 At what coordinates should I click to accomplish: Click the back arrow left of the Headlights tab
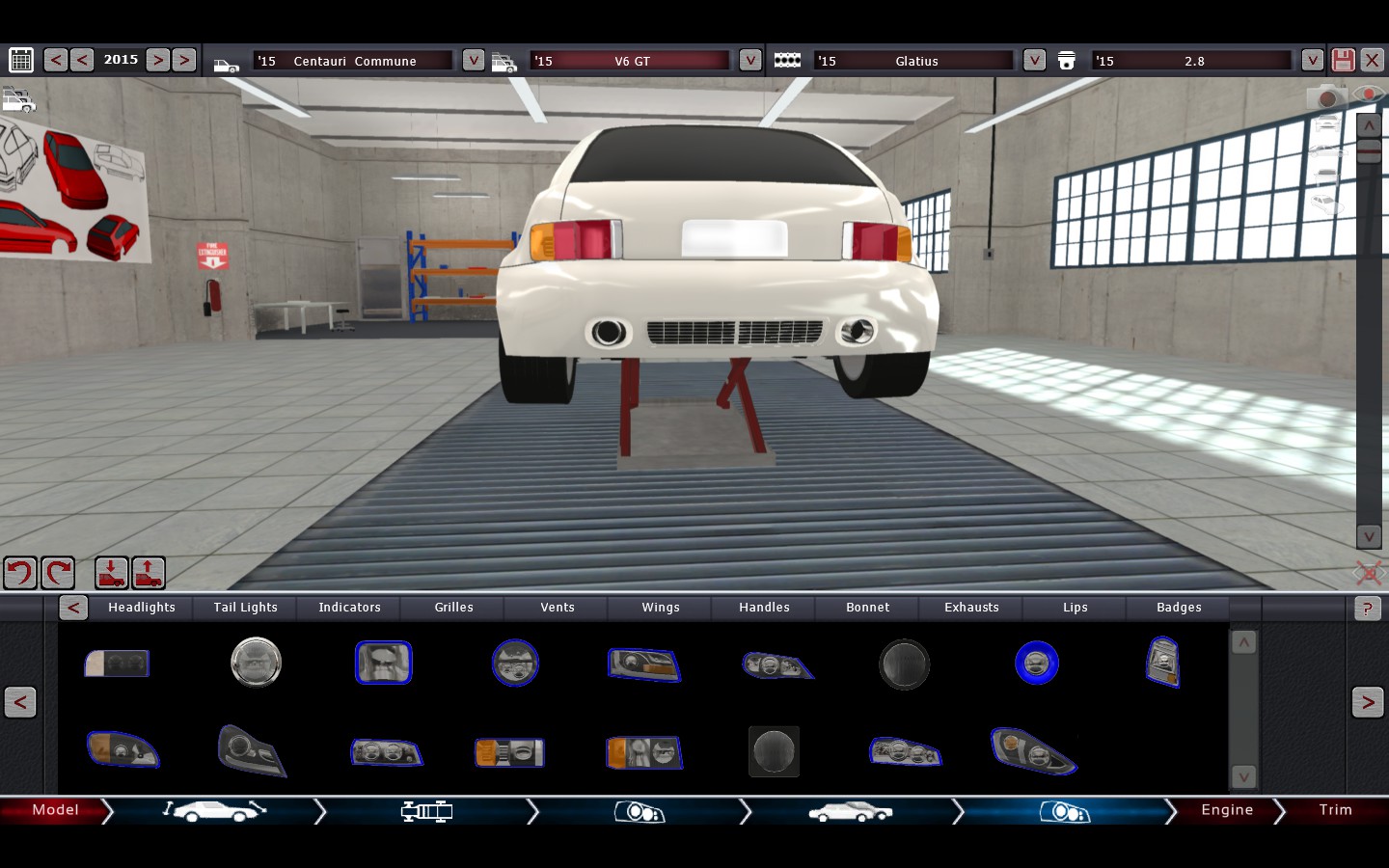pyautogui.click(x=73, y=608)
